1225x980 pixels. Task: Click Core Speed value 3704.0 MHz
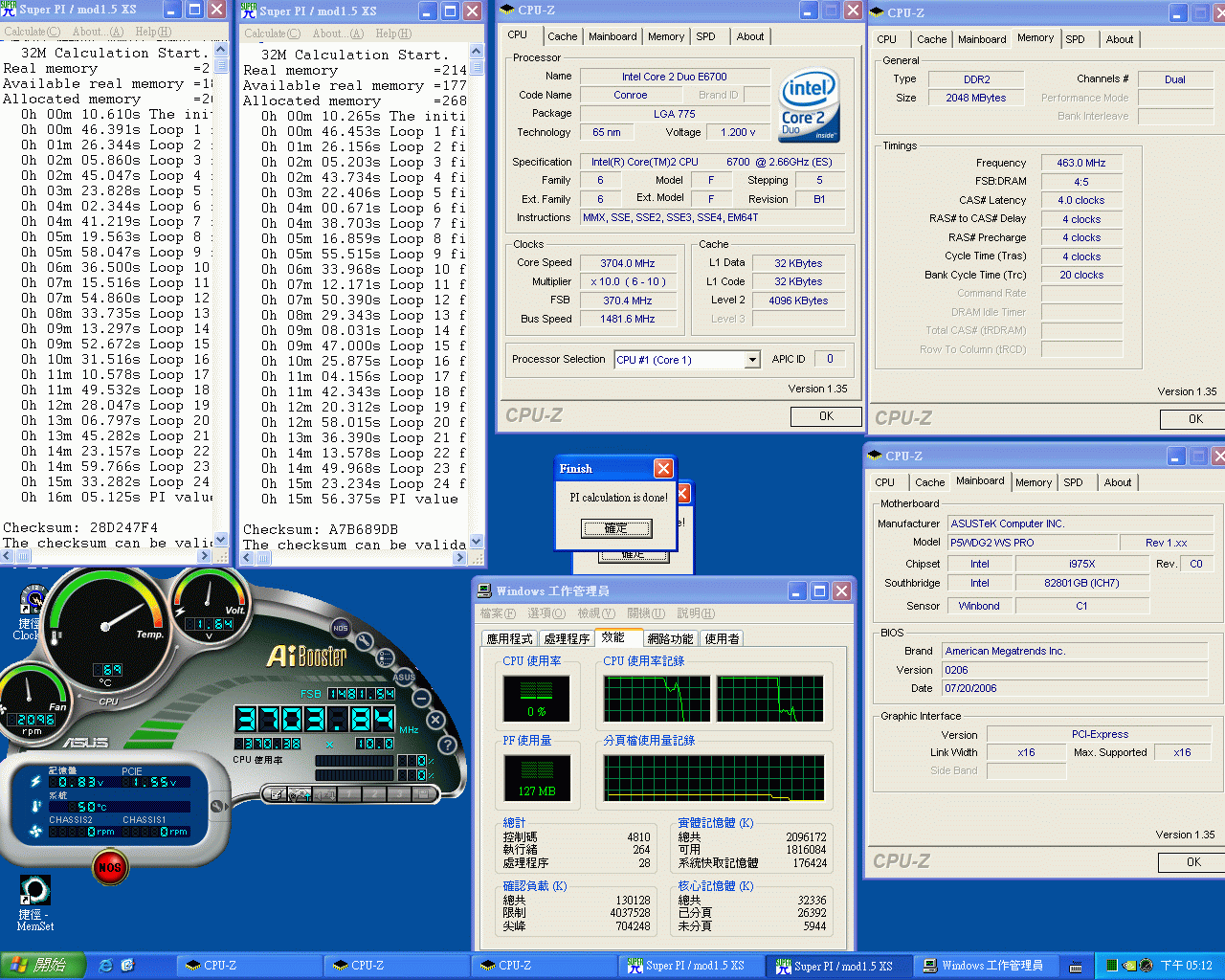tap(628, 263)
